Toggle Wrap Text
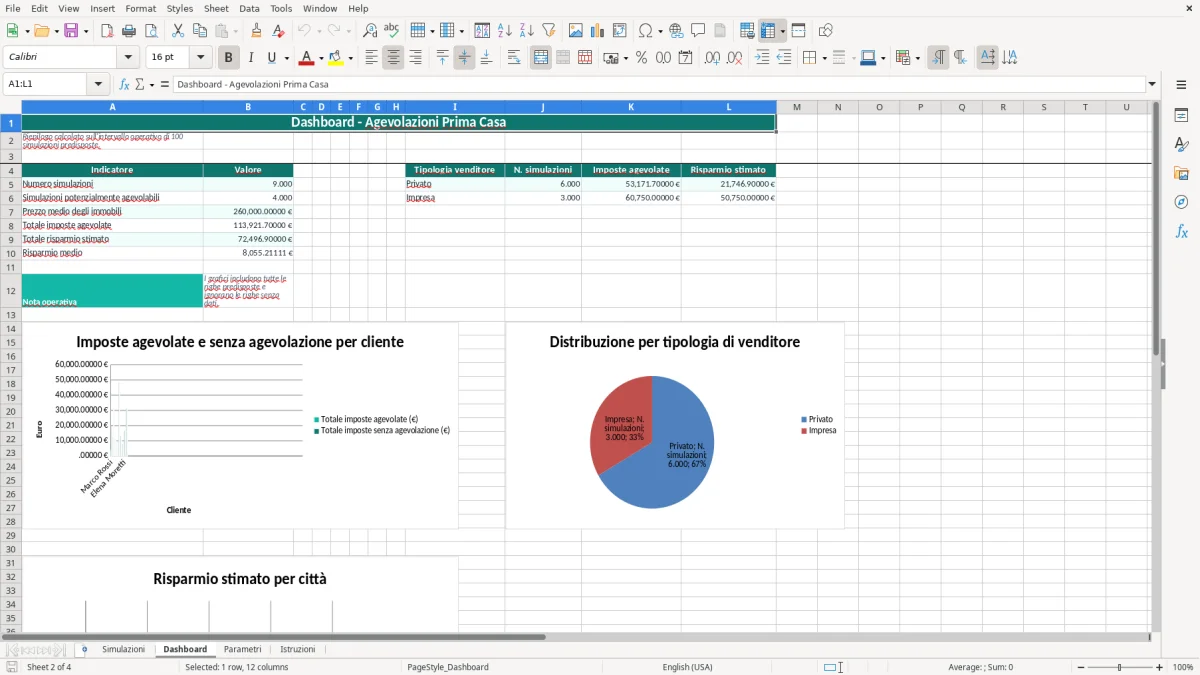 click(514, 58)
